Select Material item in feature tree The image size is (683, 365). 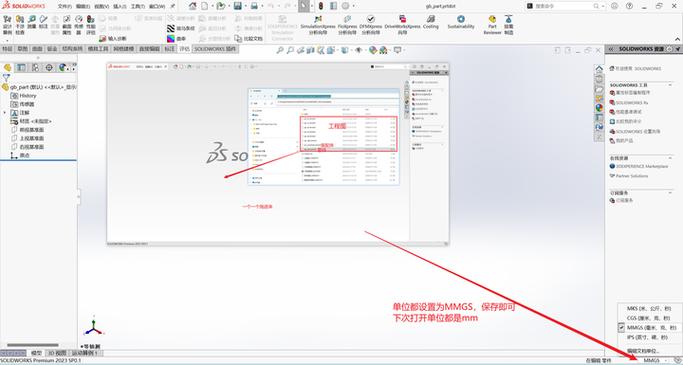click(30, 121)
